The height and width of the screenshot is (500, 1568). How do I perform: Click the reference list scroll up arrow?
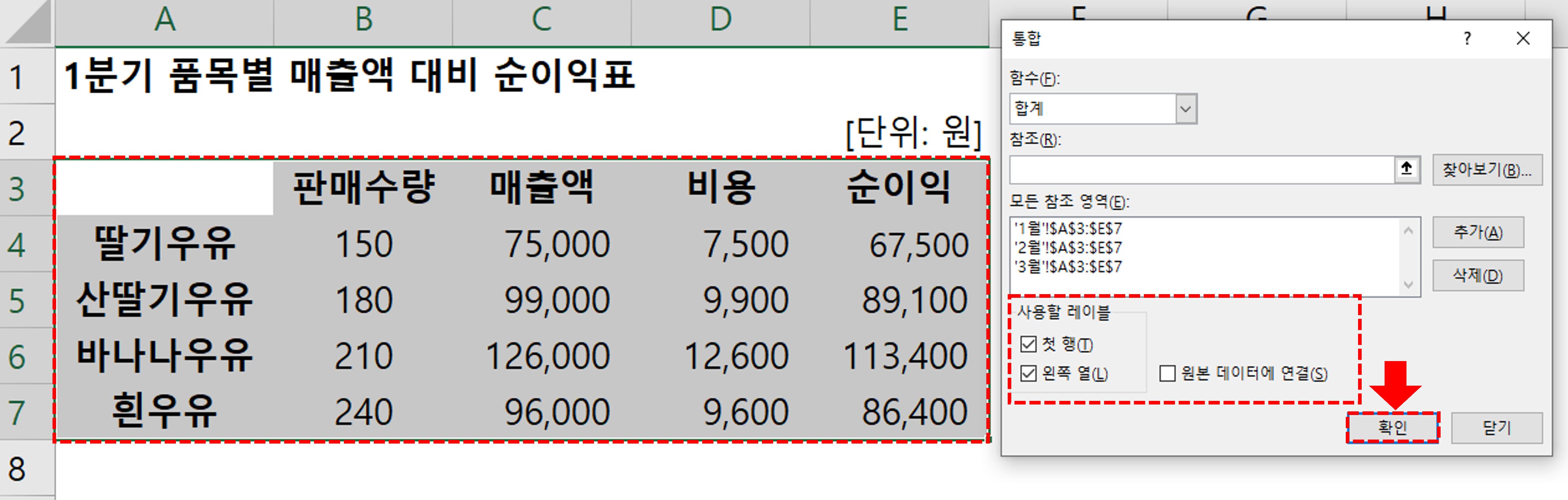coord(1408,230)
